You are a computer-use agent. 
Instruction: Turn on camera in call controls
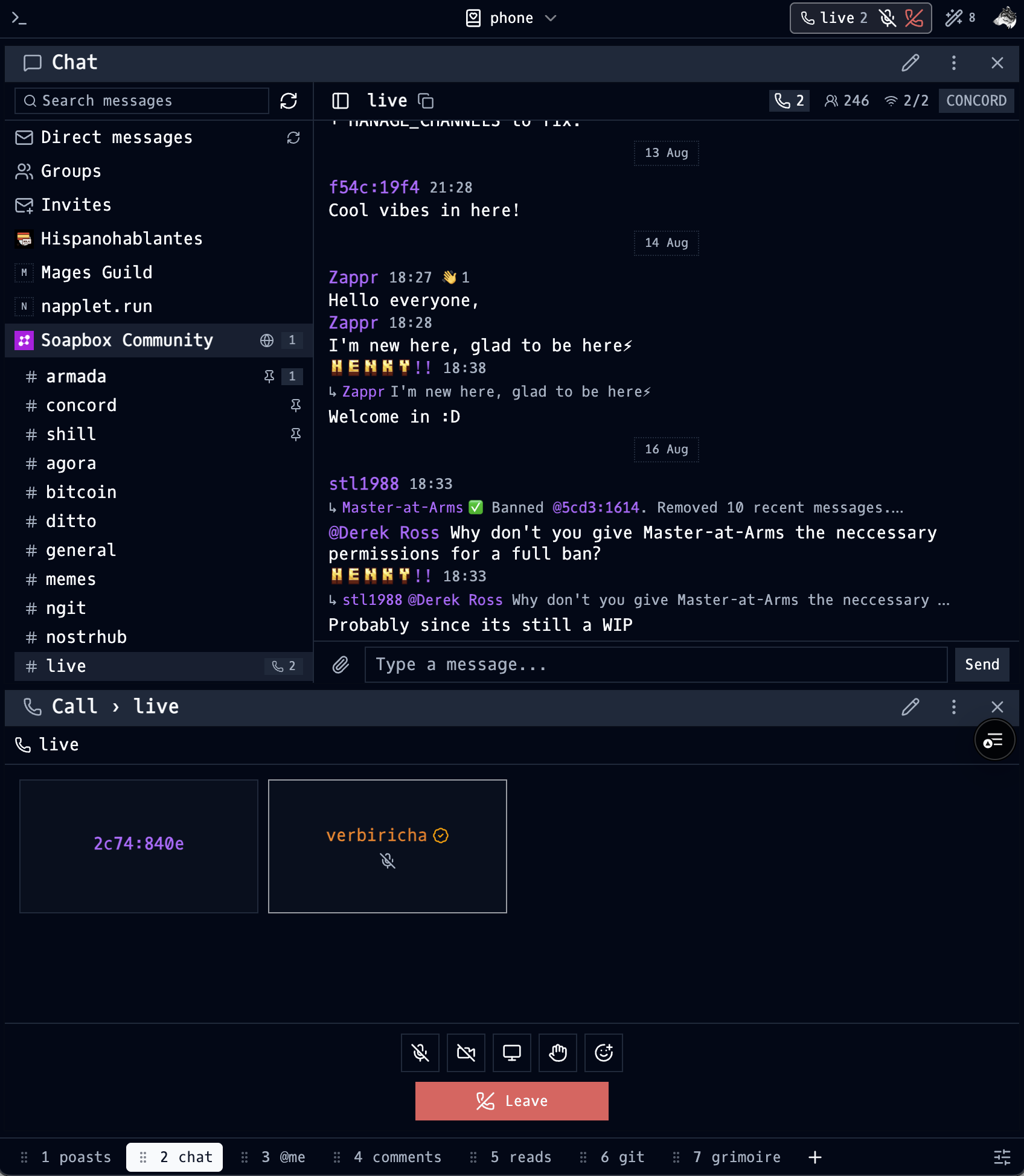coord(466,1053)
